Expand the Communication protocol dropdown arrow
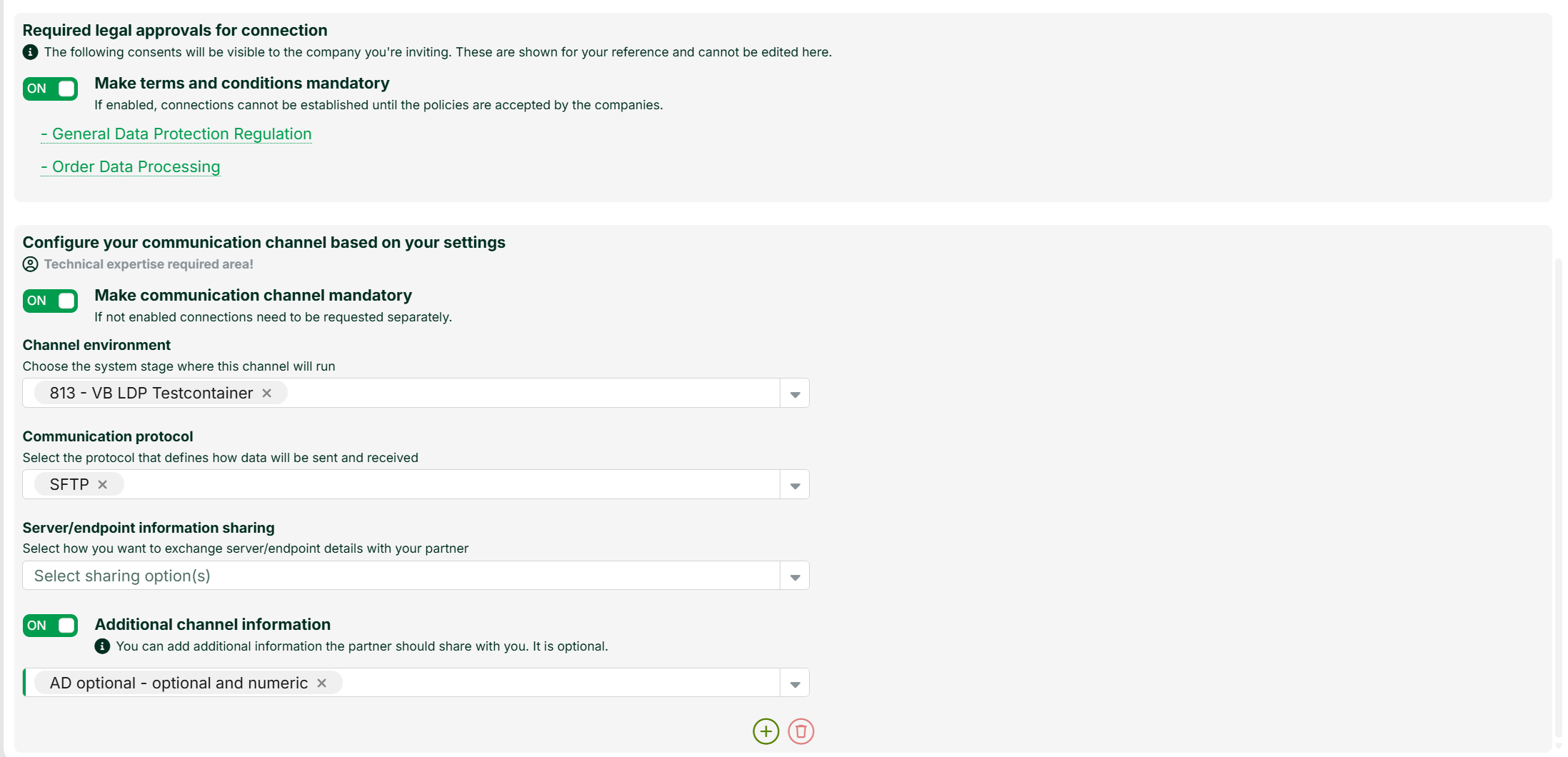The height and width of the screenshot is (757, 1568). click(795, 485)
